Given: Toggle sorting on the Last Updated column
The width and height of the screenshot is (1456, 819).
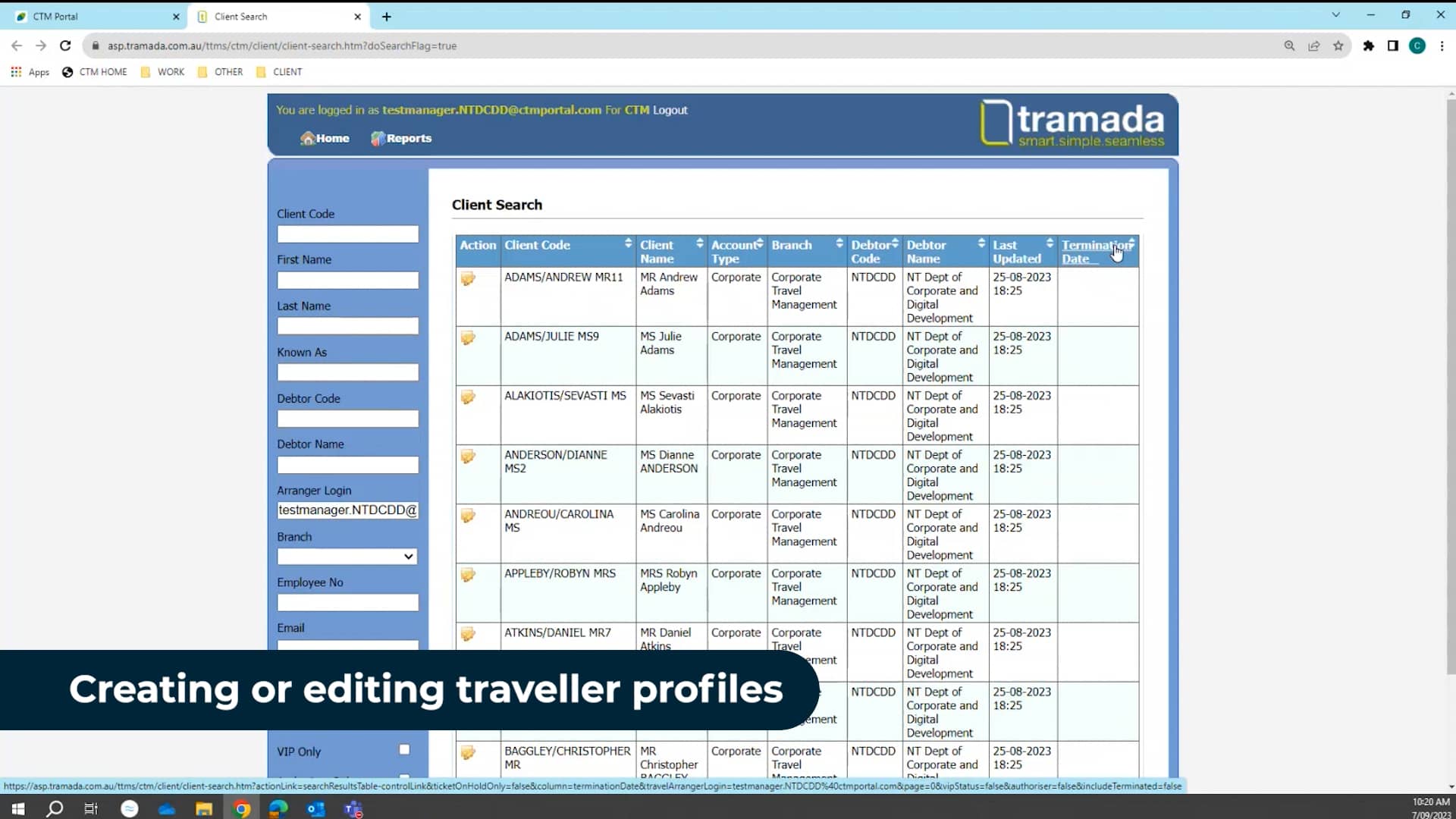Looking at the screenshot, I should coord(1050,243).
